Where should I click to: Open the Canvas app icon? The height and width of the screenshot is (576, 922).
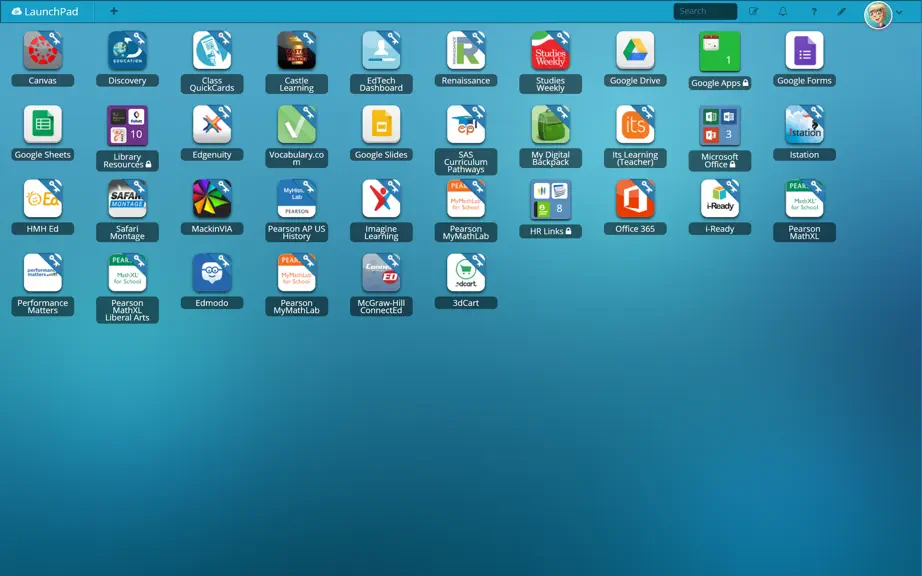click(x=42, y=51)
